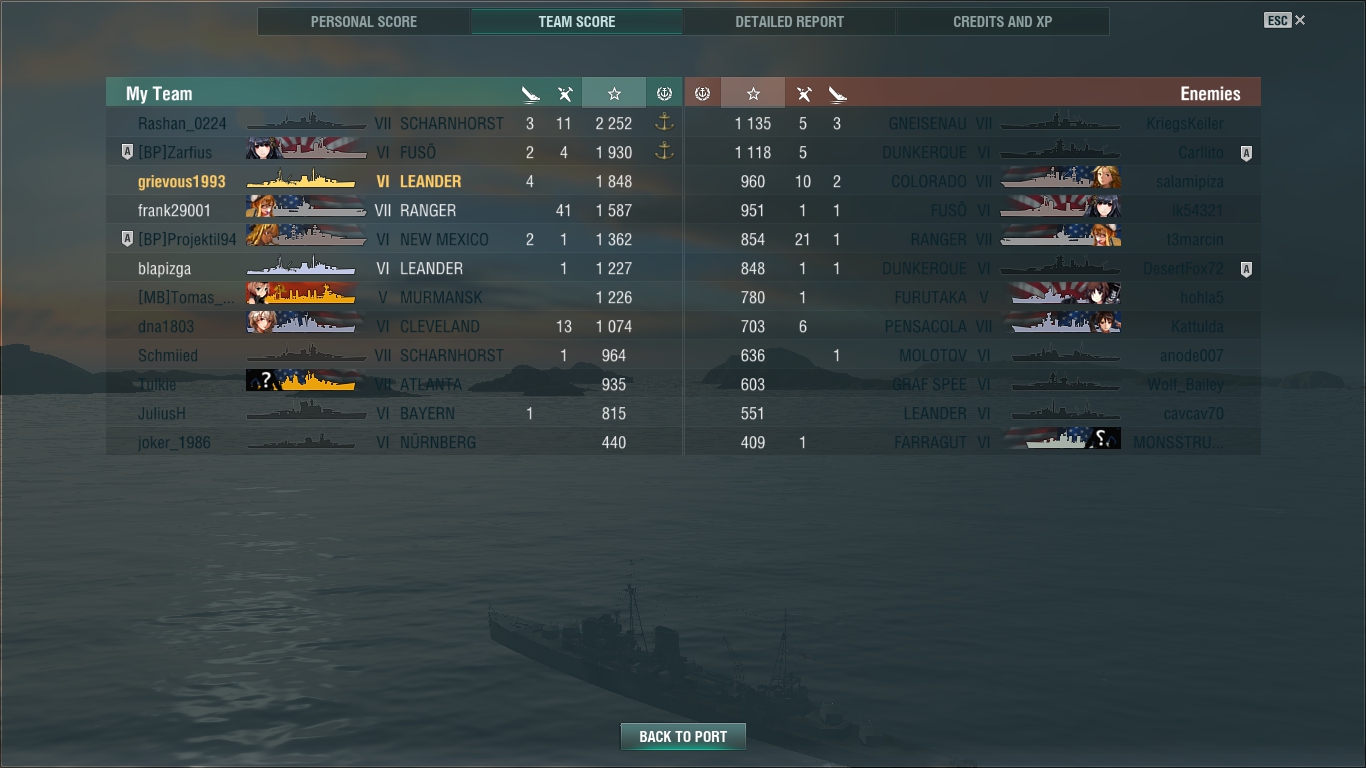Viewport: 1366px width, 768px height.
Task: Click enemies' achievements emblem column header
Action: point(702,93)
